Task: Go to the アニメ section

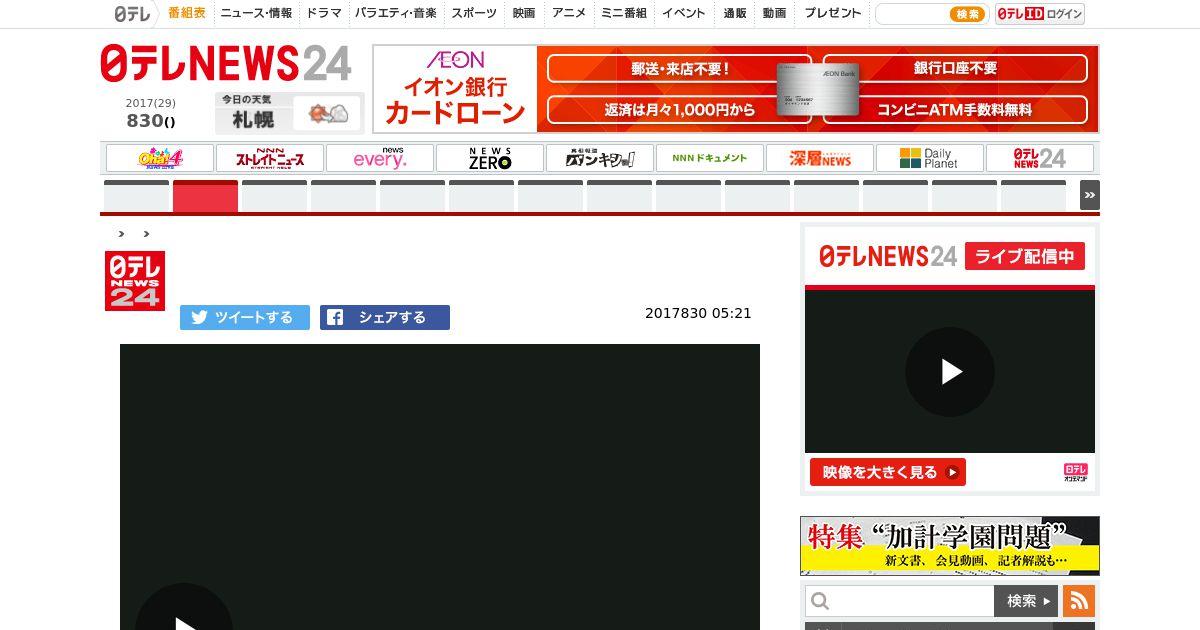Action: pyautogui.click(x=569, y=13)
